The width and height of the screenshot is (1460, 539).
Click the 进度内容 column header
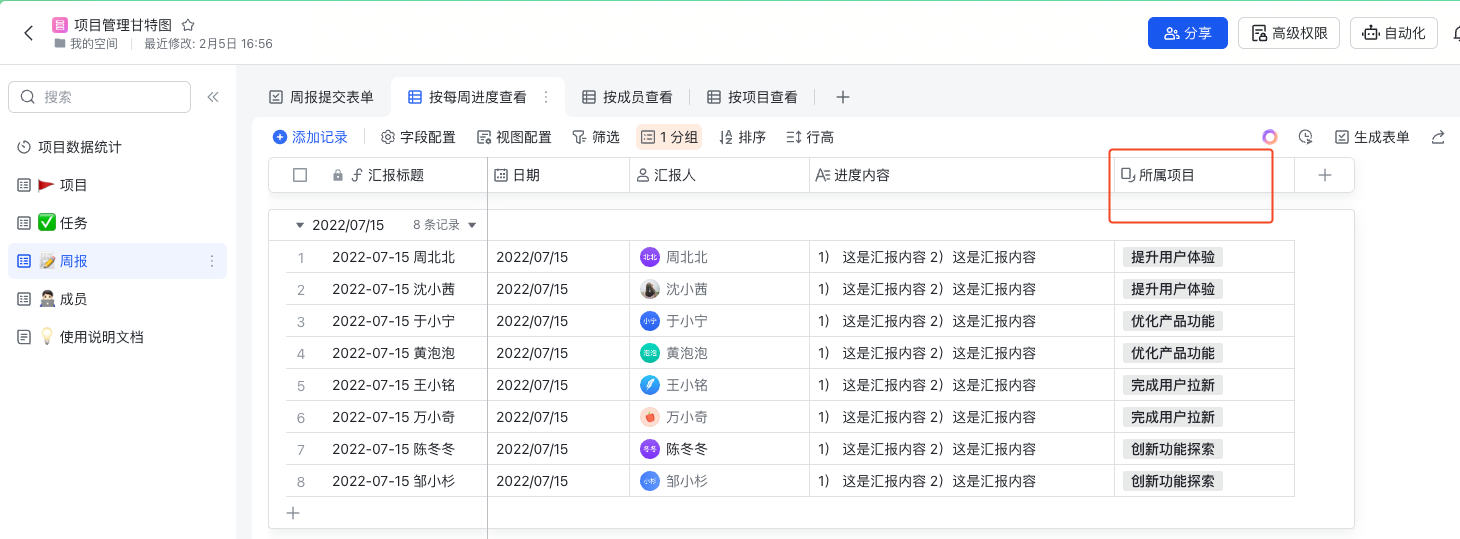[x=962, y=175]
